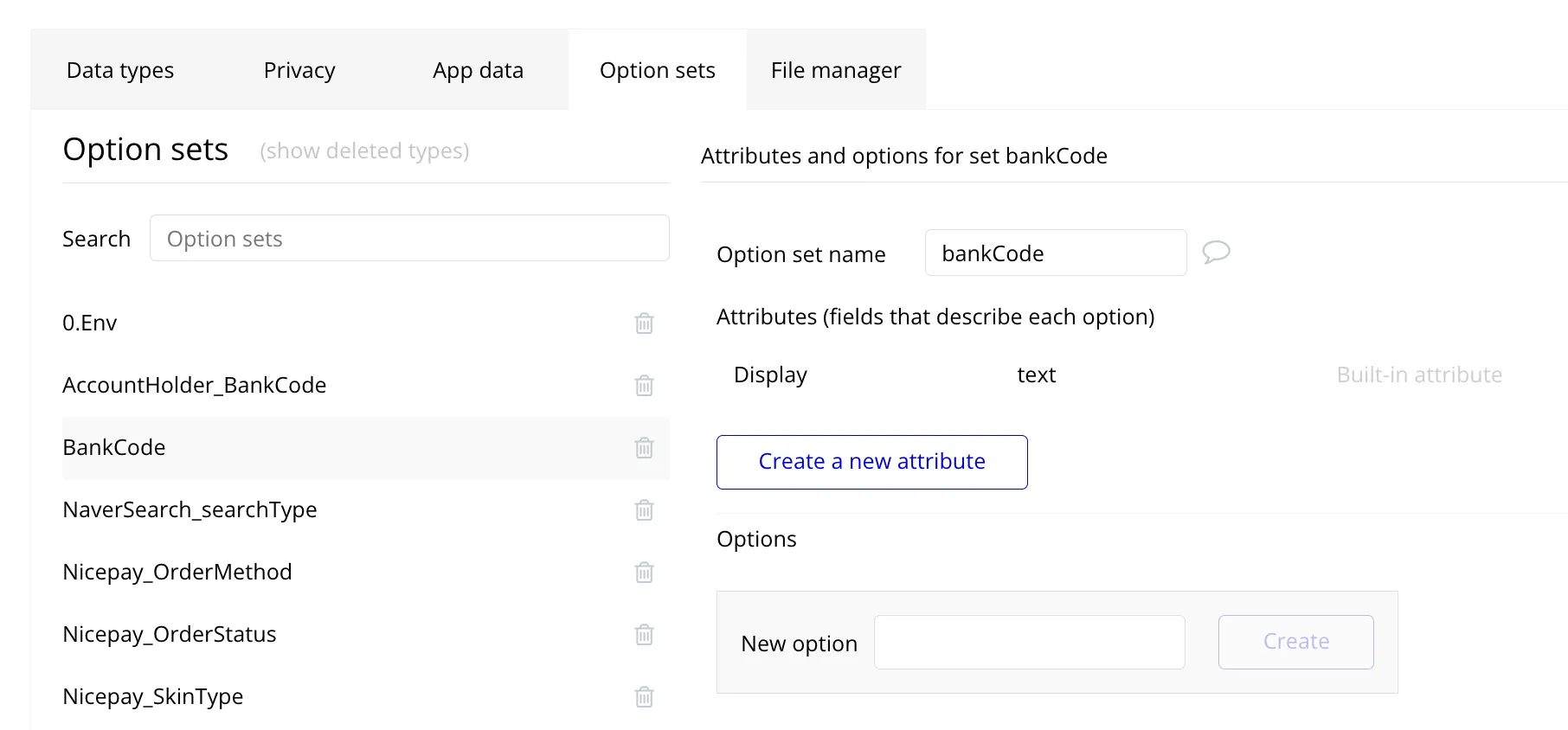This screenshot has width=1568, height=730.
Task: Open the File manager tab
Action: point(836,70)
